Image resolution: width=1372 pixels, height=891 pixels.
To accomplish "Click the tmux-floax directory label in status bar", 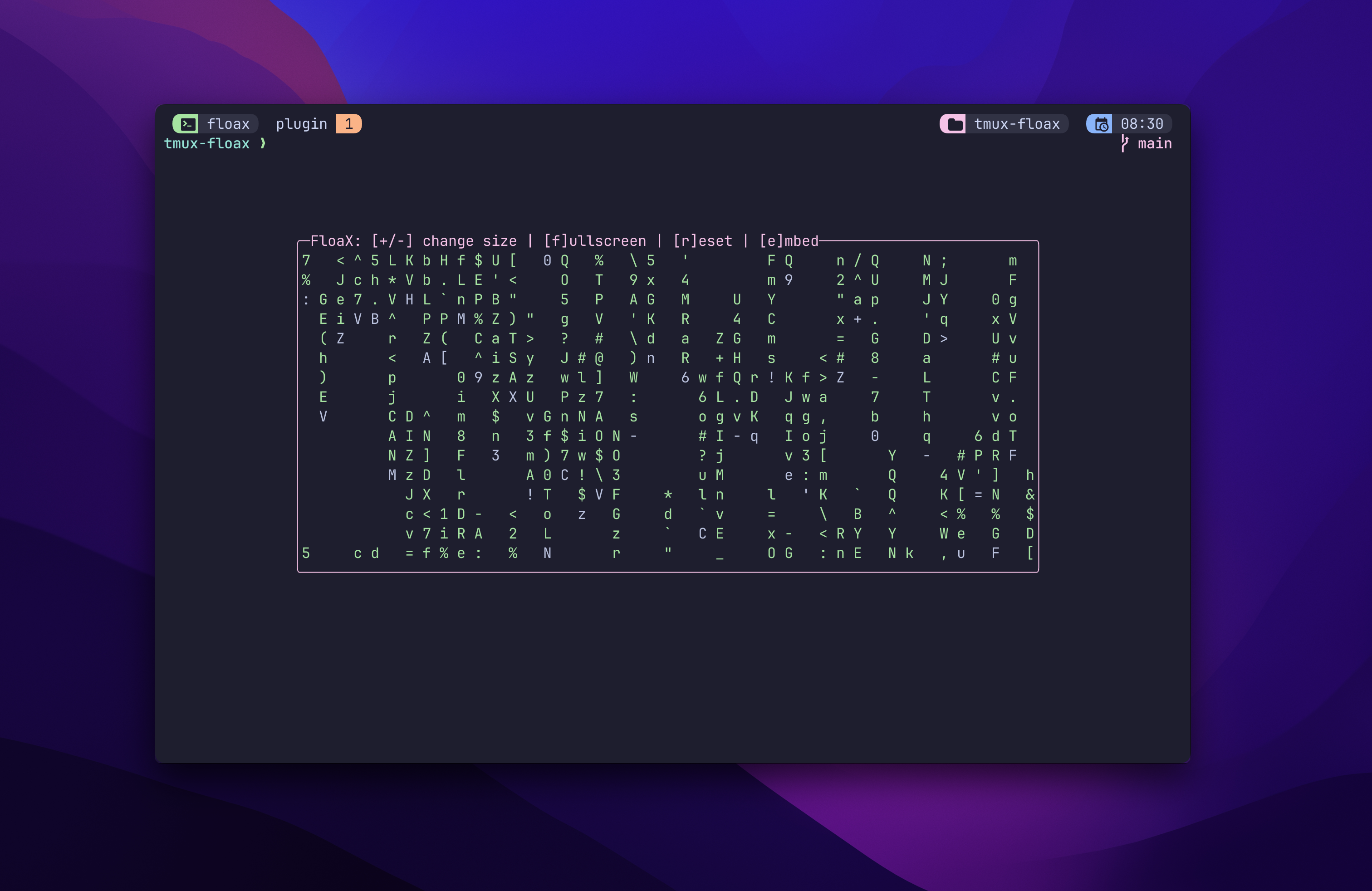I will [1017, 124].
